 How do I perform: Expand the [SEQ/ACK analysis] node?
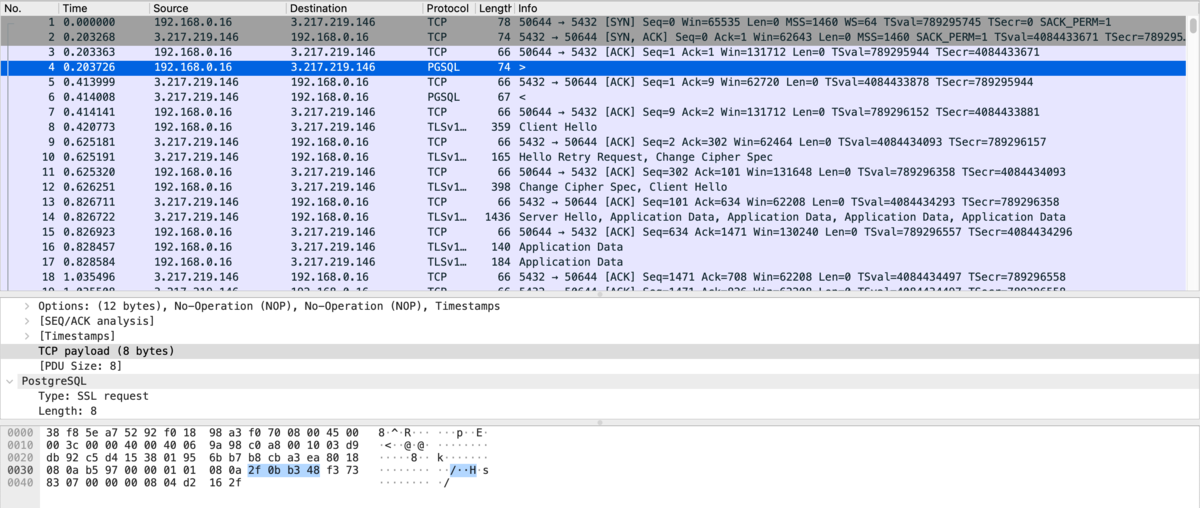coord(27,321)
